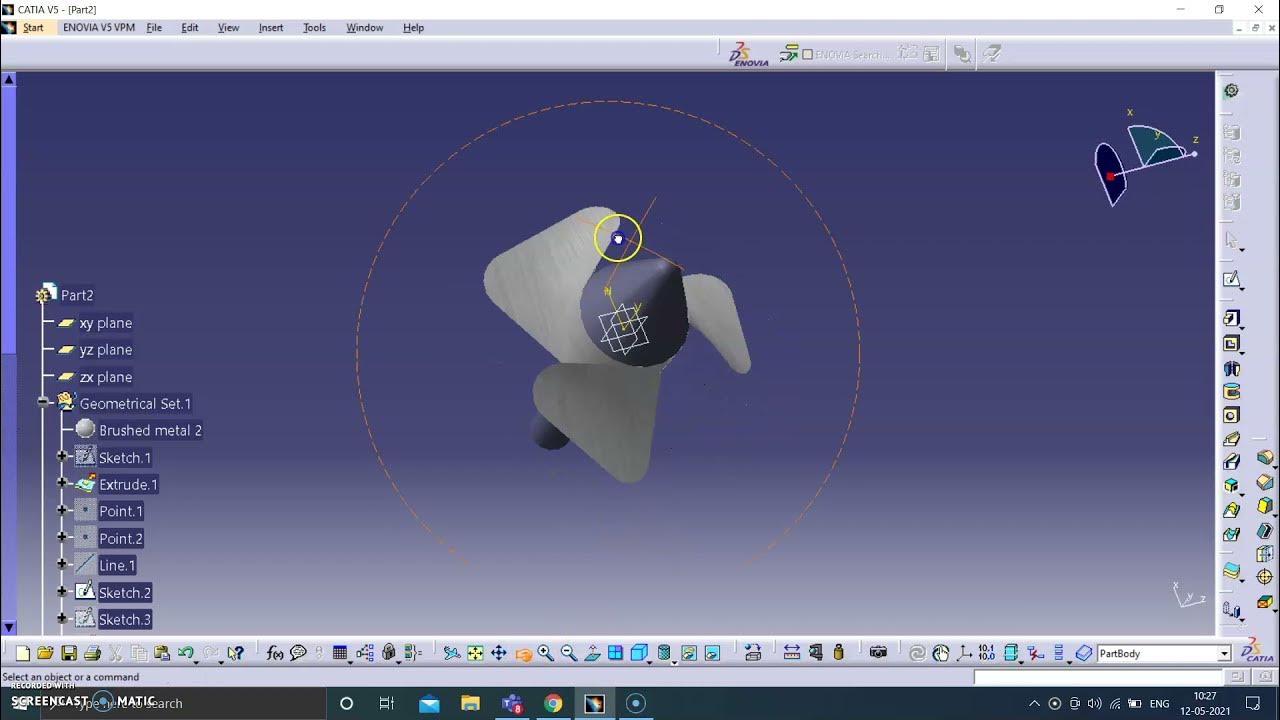Open the File menu
This screenshot has width=1280, height=720.
pyautogui.click(x=154, y=28)
